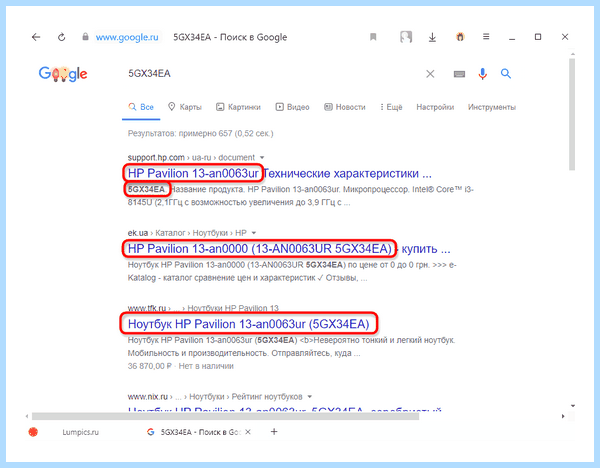Switch to the Картинки tab
Screen dimensions: 600x468
(238, 107)
